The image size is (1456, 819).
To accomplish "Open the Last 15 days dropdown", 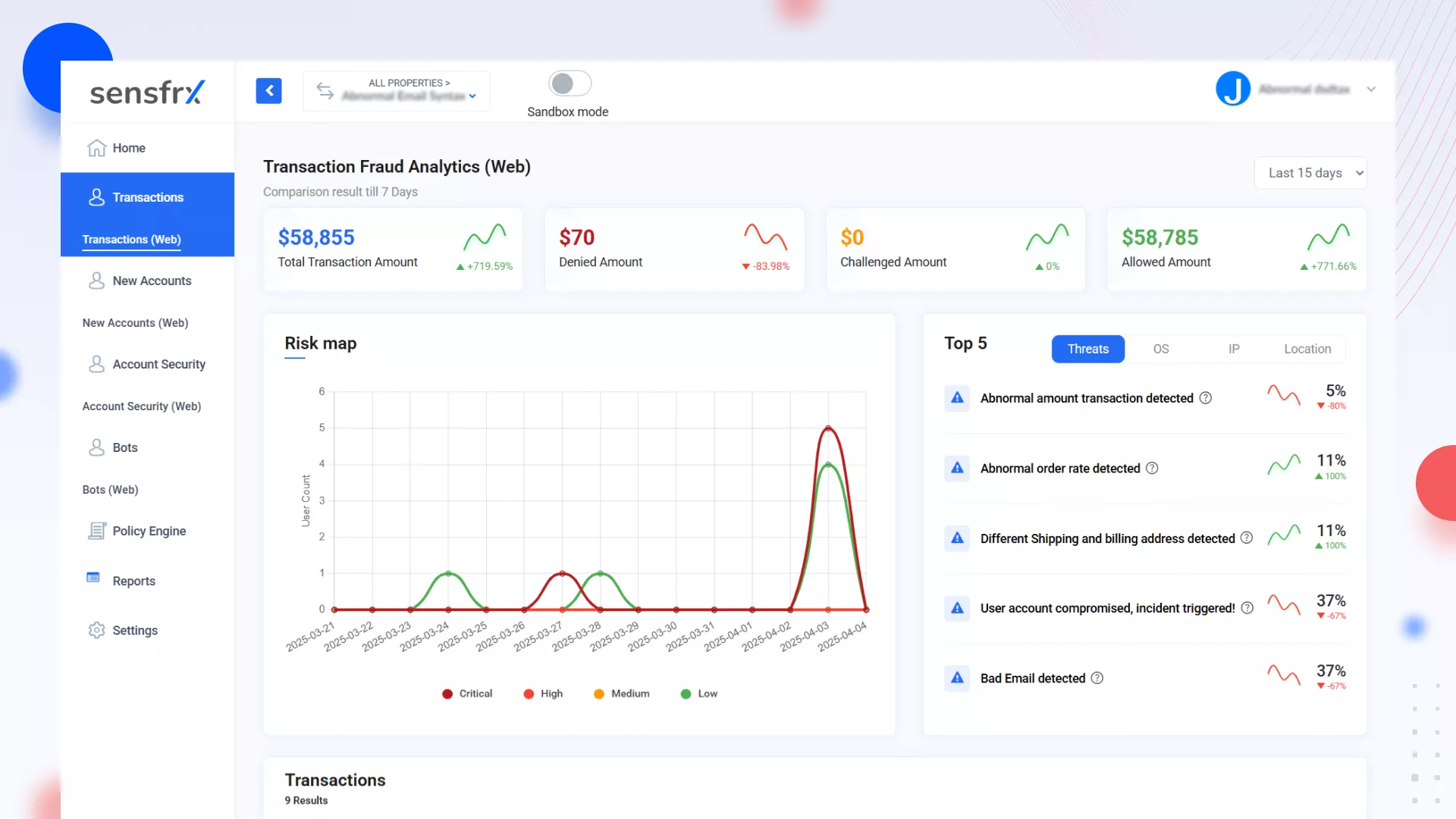I will pos(1310,173).
